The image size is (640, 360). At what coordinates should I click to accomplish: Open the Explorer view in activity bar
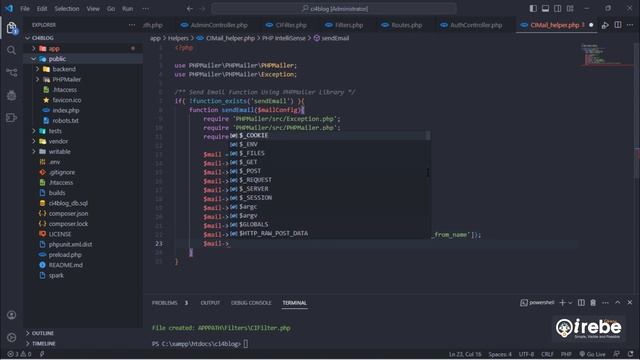11,28
